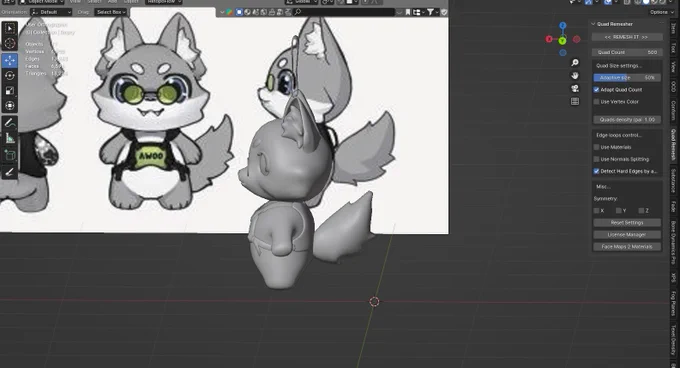Click the shield icon at filter bar end

tap(444, 12)
